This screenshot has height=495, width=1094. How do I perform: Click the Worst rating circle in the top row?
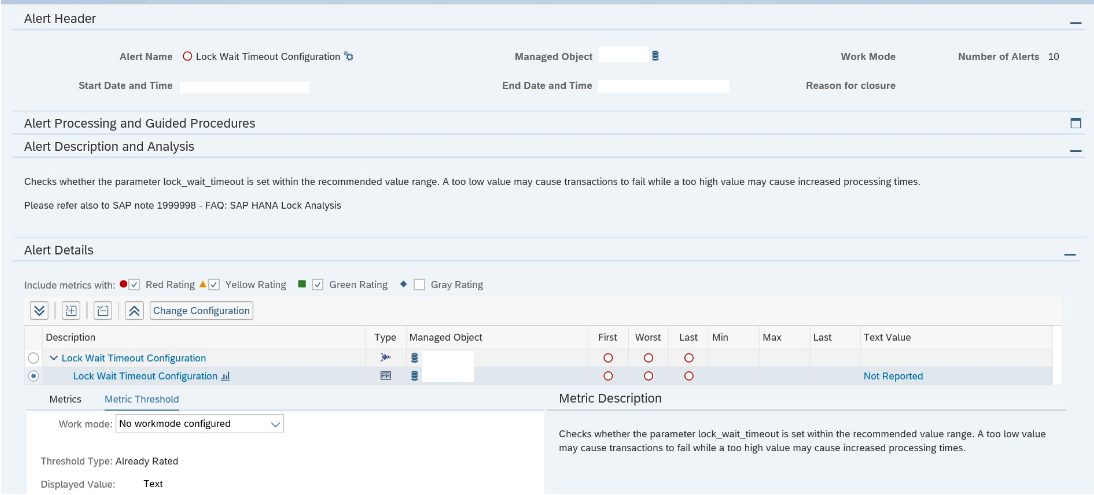click(x=648, y=357)
